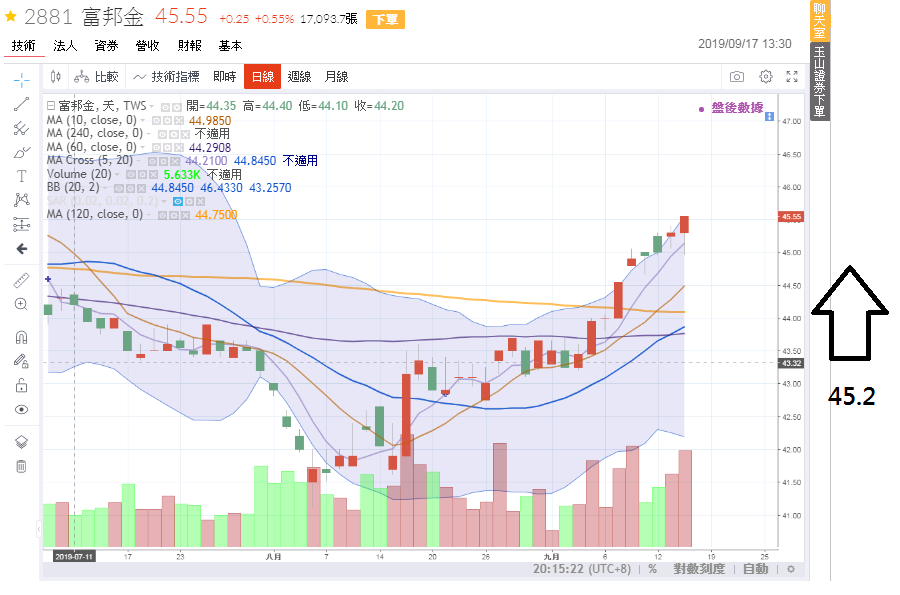Screen dimensions: 900x595
Task: Click the favorite star next to 2881
Action: [10, 16]
